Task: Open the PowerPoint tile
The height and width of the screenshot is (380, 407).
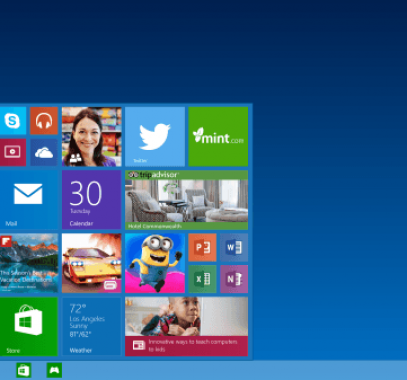Action: click(x=202, y=247)
